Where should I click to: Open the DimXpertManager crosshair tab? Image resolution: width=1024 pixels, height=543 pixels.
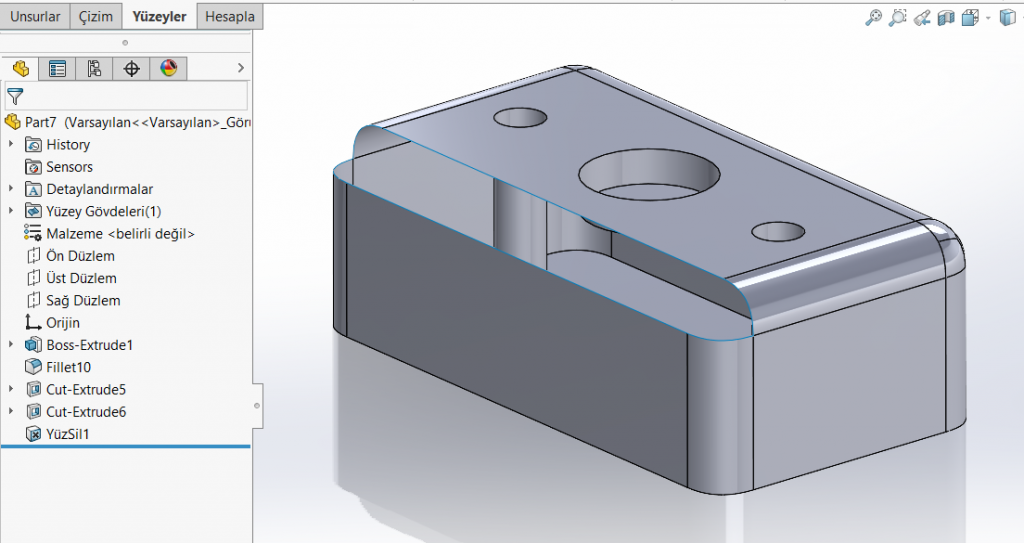[x=131, y=69]
